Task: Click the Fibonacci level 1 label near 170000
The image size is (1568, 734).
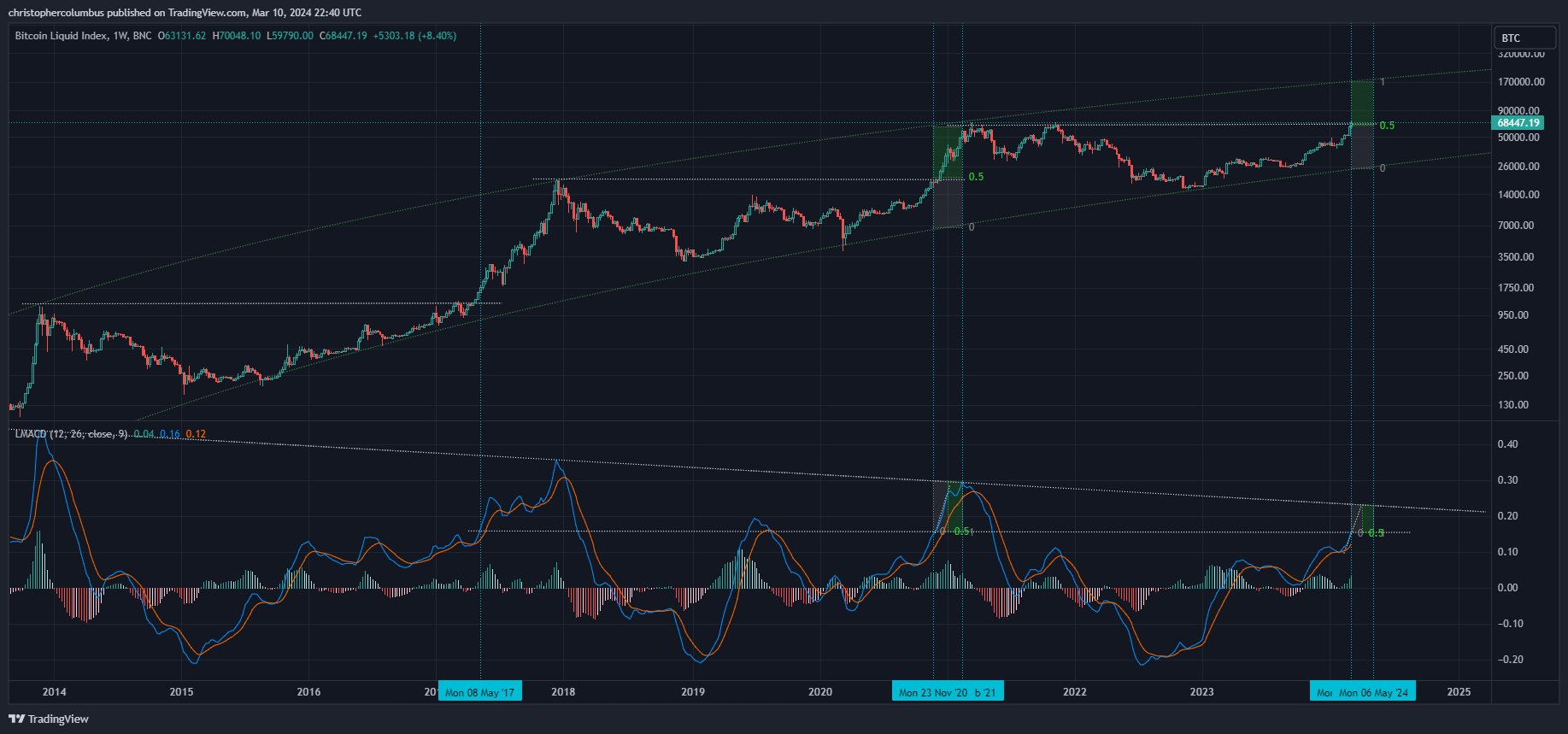Action: point(1383,82)
